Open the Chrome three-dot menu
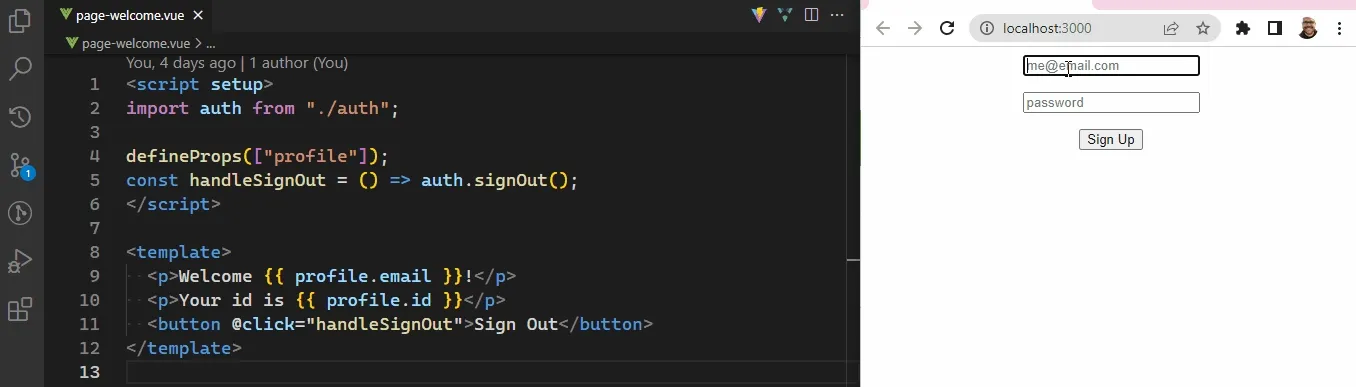 pyautogui.click(x=1339, y=28)
